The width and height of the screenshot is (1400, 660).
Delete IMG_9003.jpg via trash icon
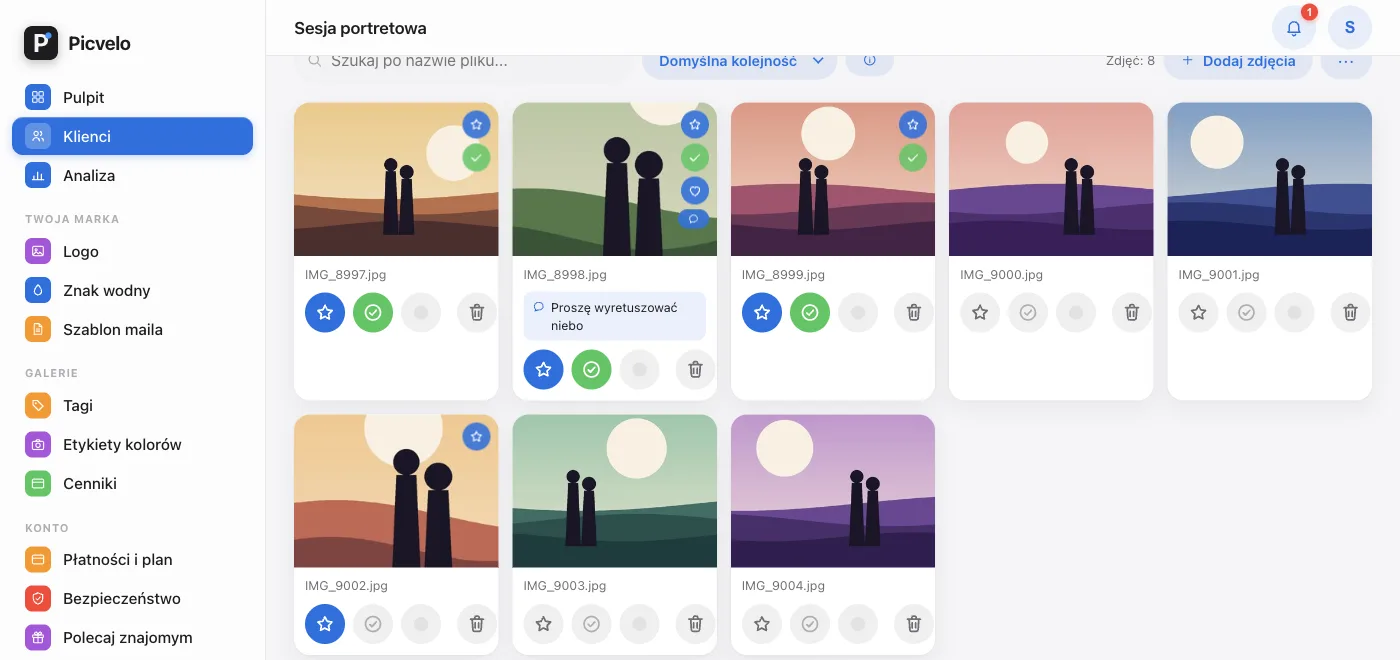pyautogui.click(x=695, y=624)
